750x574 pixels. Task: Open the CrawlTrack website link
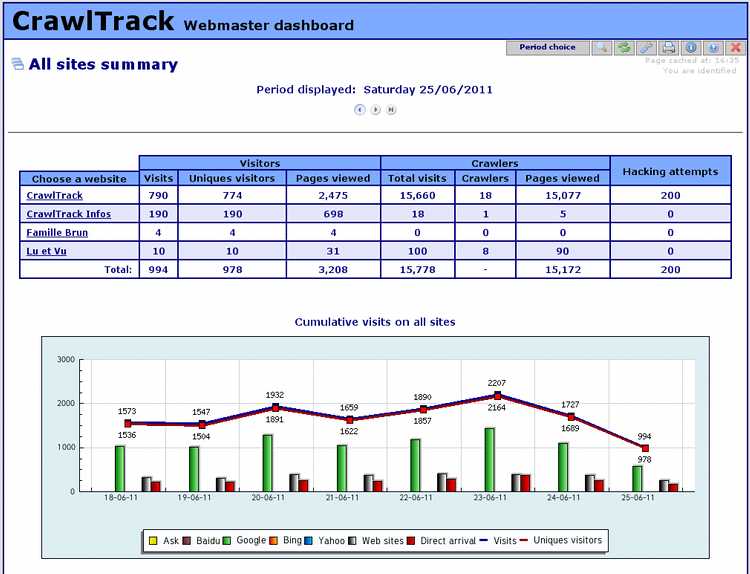[x=55, y=195]
